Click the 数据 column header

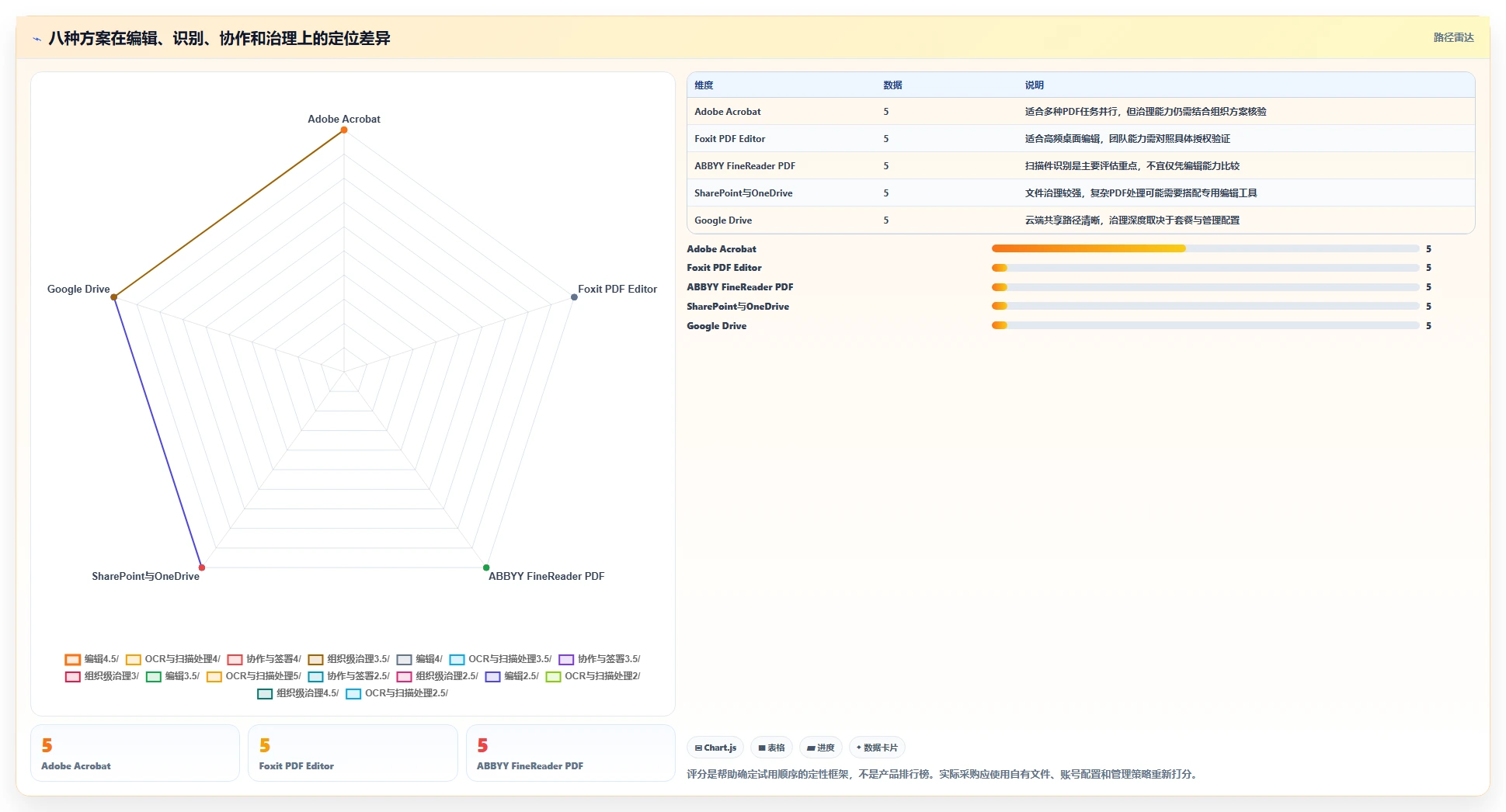click(892, 85)
